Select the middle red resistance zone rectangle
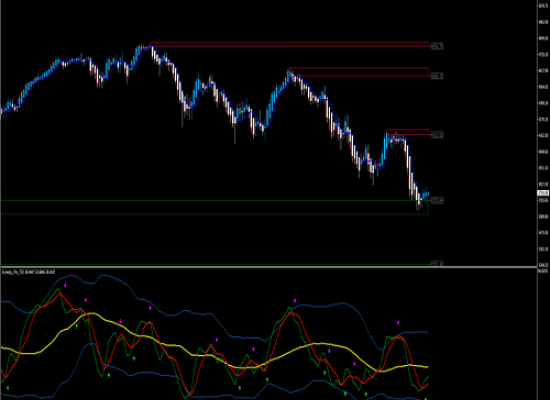 358,72
